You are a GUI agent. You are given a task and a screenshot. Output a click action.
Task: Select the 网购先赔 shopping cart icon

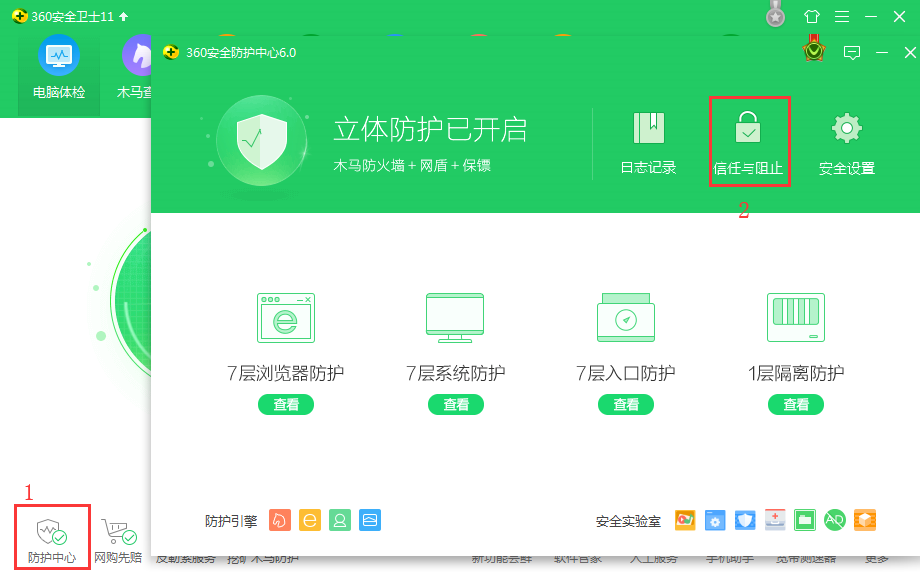pyautogui.click(x=117, y=531)
